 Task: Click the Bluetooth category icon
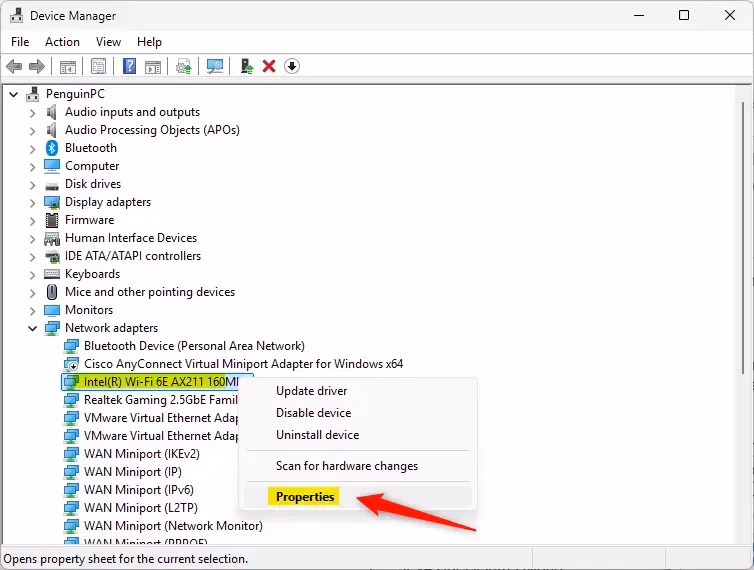[52, 148]
